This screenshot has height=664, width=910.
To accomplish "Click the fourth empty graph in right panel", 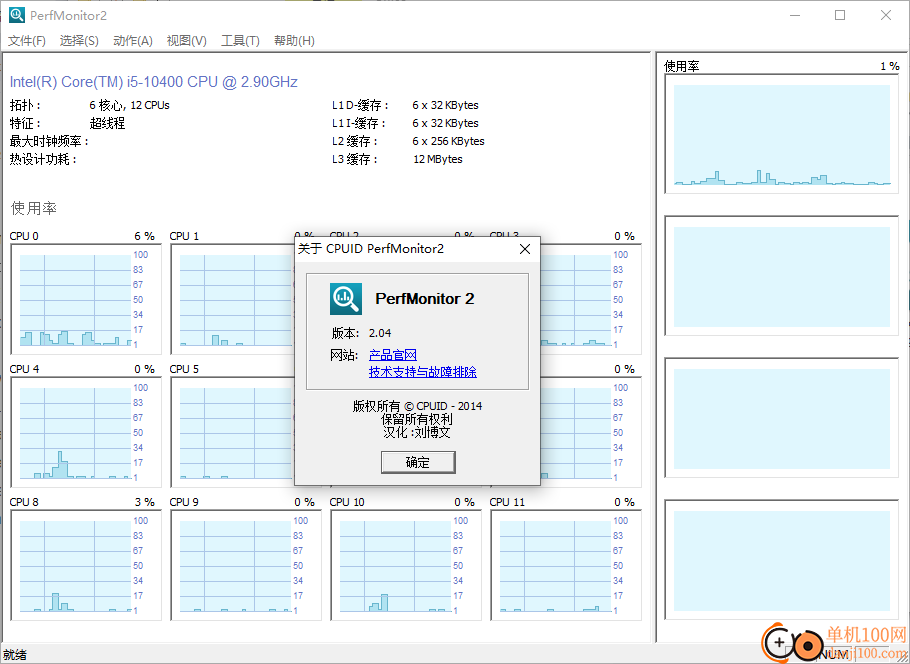I will 782,560.
